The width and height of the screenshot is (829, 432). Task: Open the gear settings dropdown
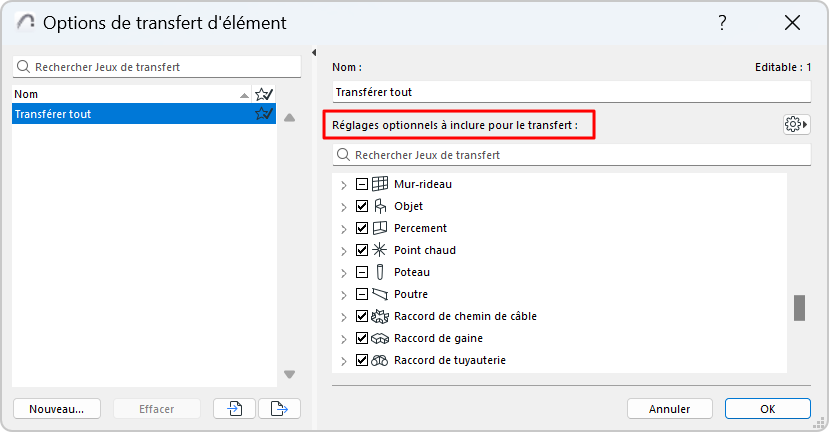pyautogui.click(x=796, y=124)
